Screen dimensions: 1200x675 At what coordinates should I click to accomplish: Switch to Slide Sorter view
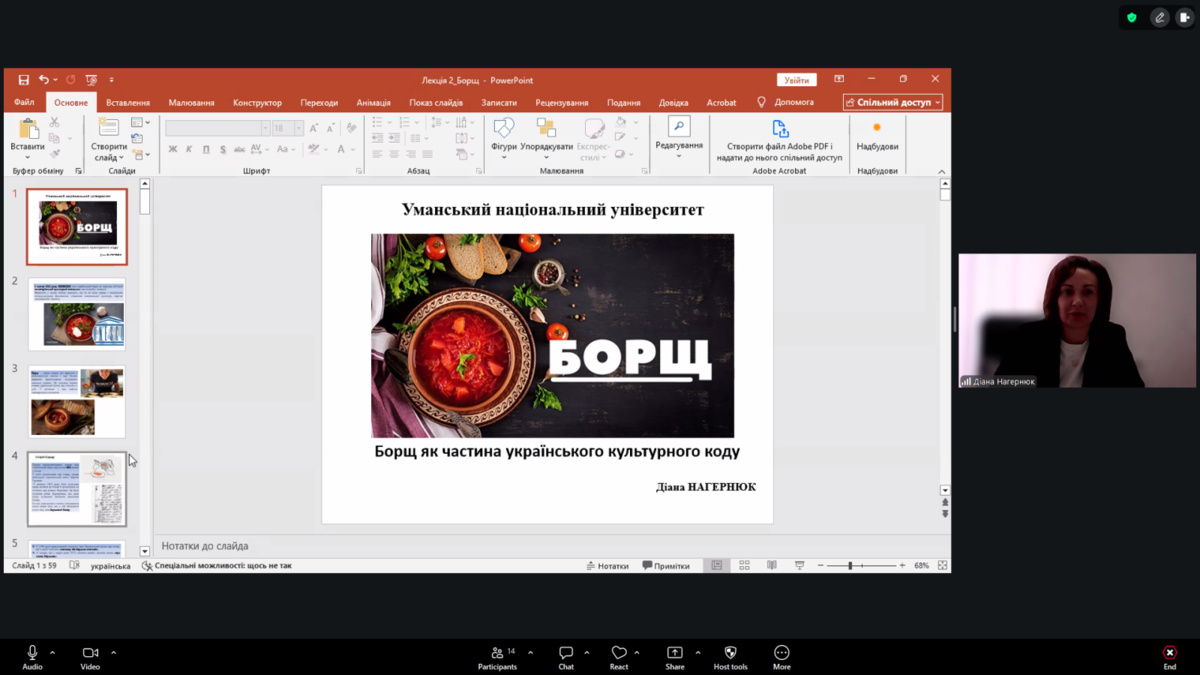pyautogui.click(x=744, y=566)
